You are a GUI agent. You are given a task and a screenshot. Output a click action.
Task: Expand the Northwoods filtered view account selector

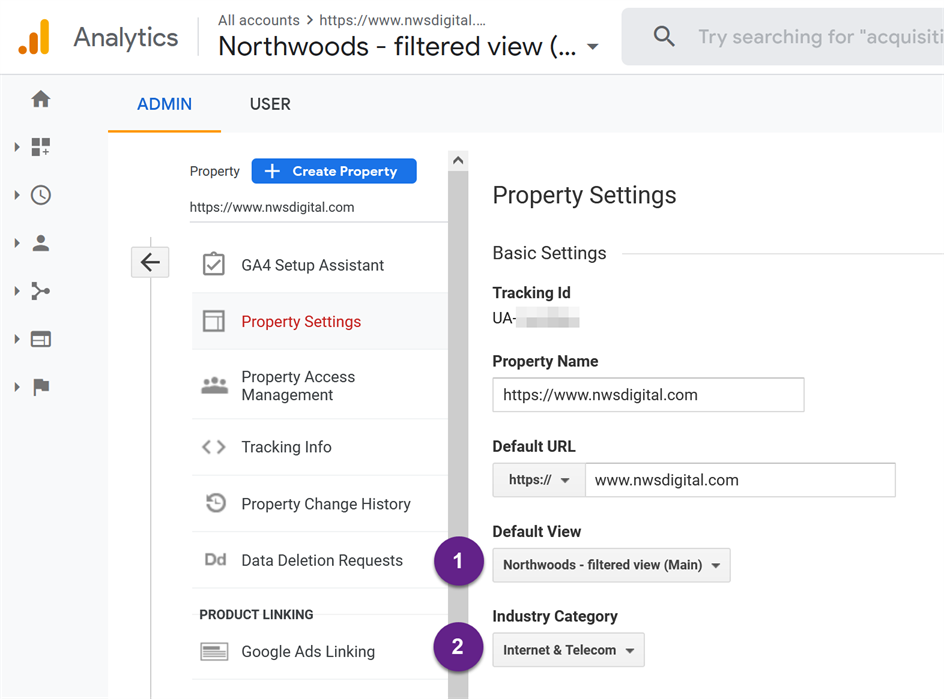tap(409, 46)
